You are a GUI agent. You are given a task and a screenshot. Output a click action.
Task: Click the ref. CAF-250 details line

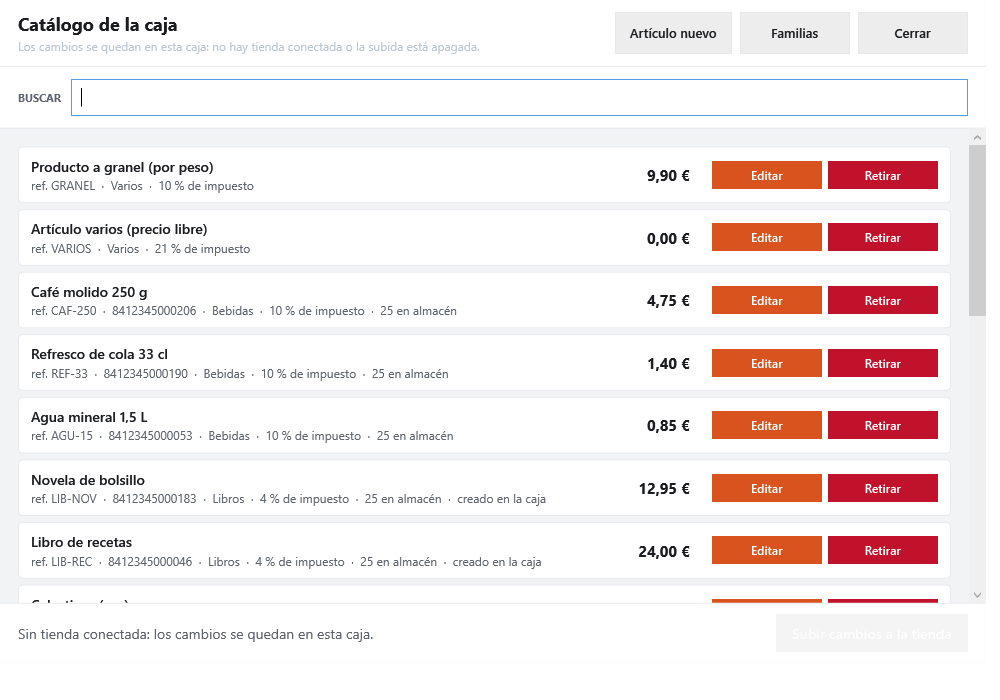[x=244, y=311]
